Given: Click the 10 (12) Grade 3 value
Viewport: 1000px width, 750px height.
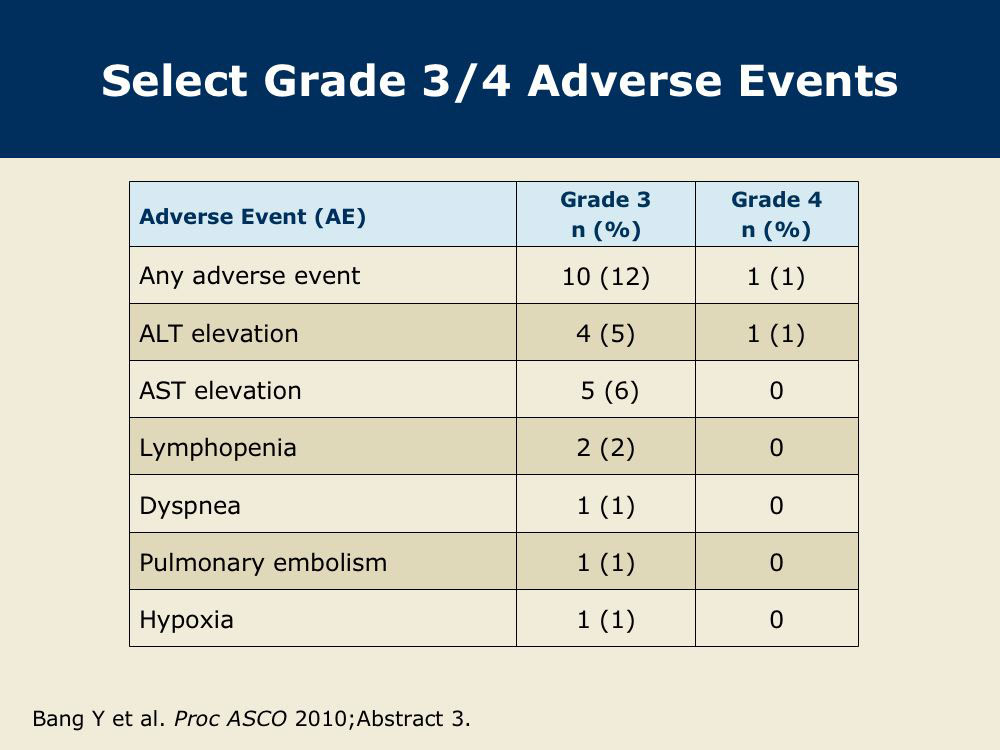Looking at the screenshot, I should [606, 277].
